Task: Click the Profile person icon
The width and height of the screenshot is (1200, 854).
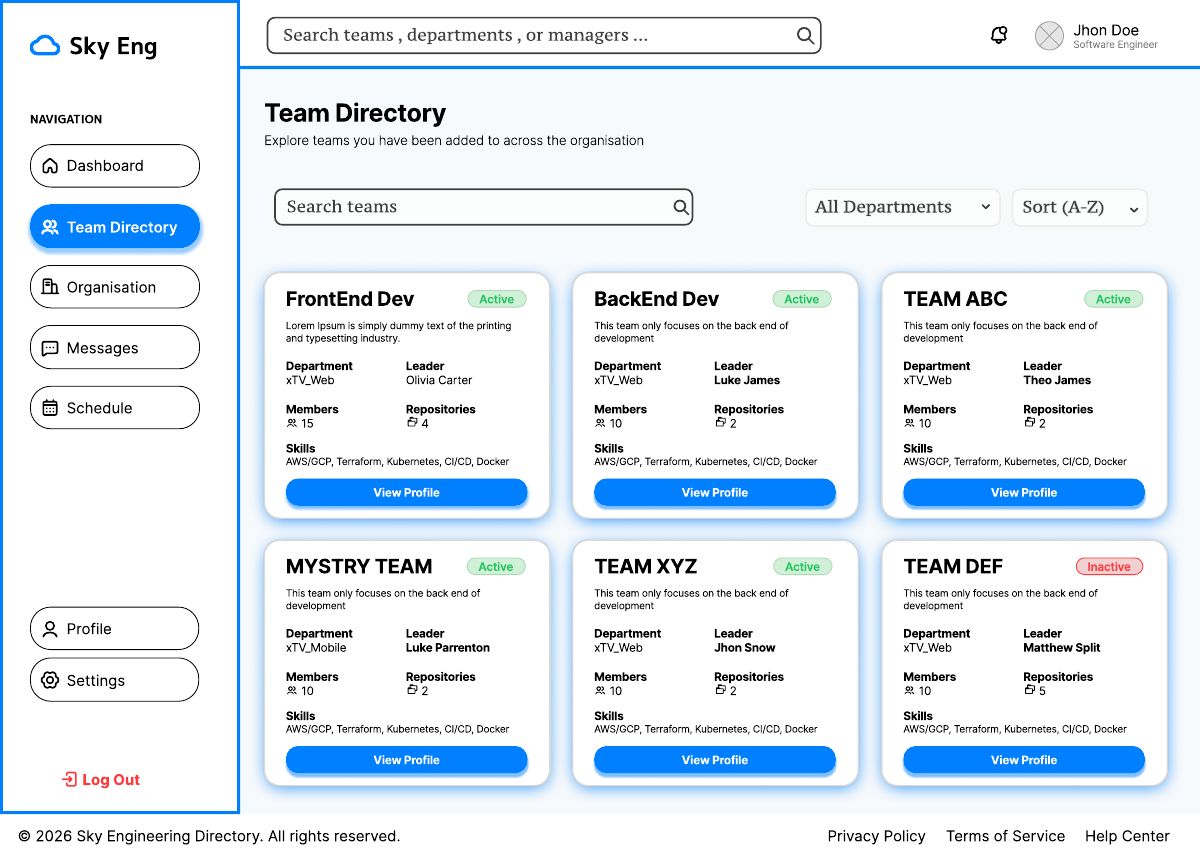Action: tap(50, 629)
